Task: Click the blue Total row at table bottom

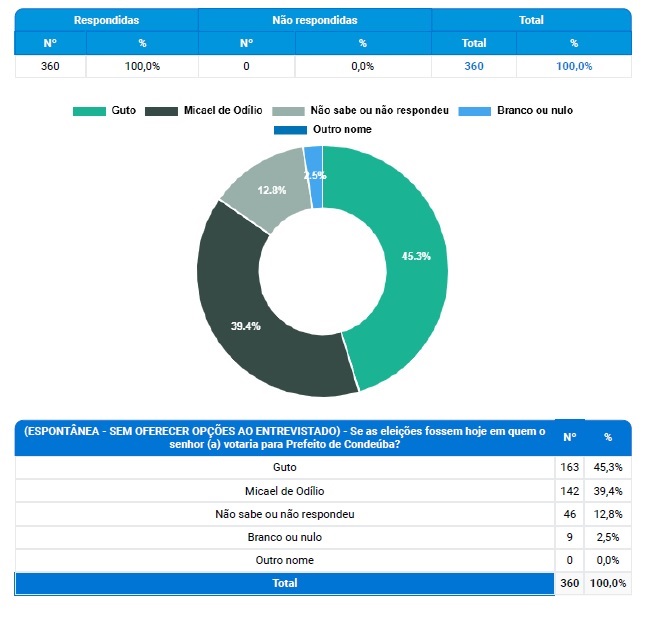Action: 284,583
